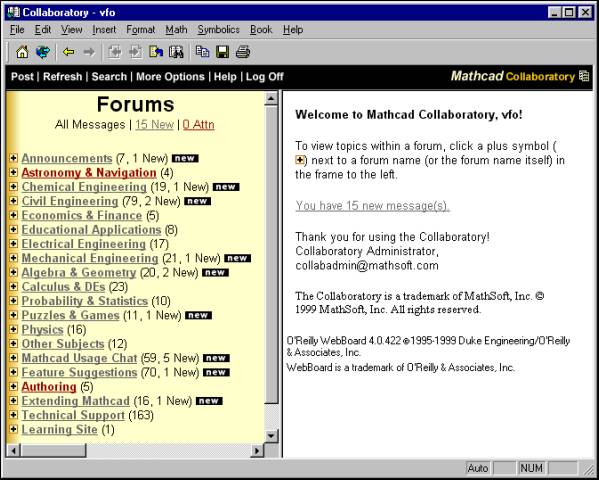Click the forward right arrow icon
Screen dimensions: 599x480
click(x=89, y=52)
